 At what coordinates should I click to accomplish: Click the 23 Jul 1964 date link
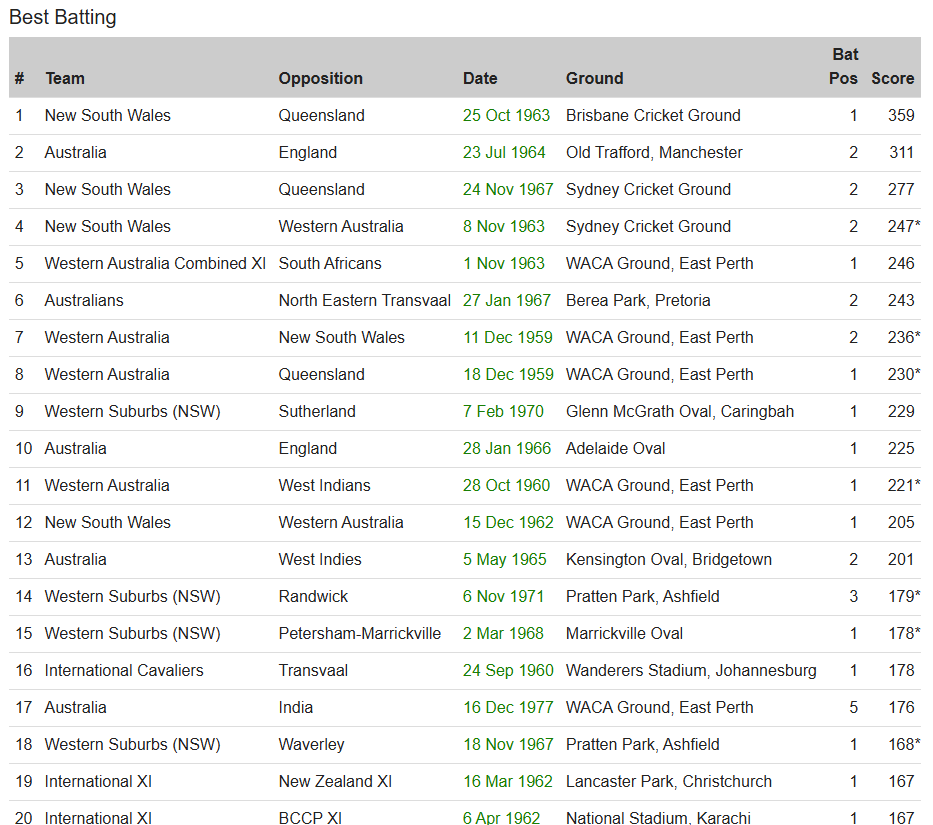tap(504, 152)
